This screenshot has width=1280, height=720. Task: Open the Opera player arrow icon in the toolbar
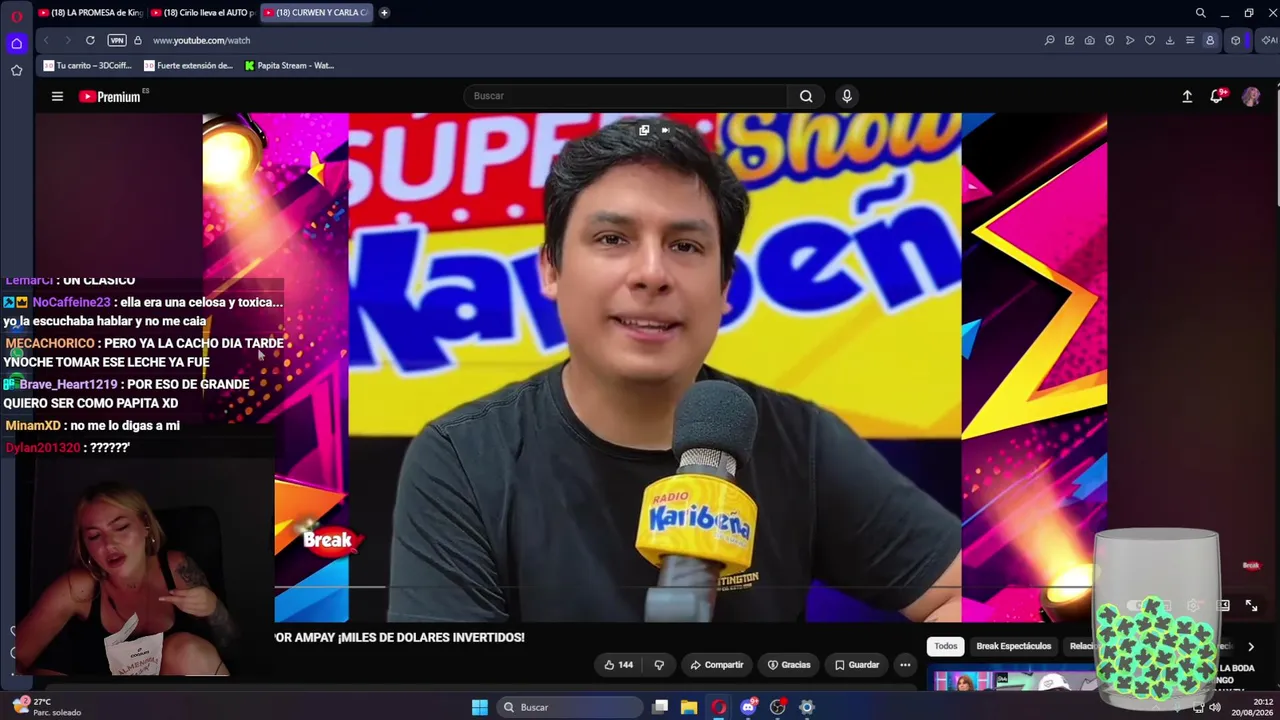tap(1129, 40)
